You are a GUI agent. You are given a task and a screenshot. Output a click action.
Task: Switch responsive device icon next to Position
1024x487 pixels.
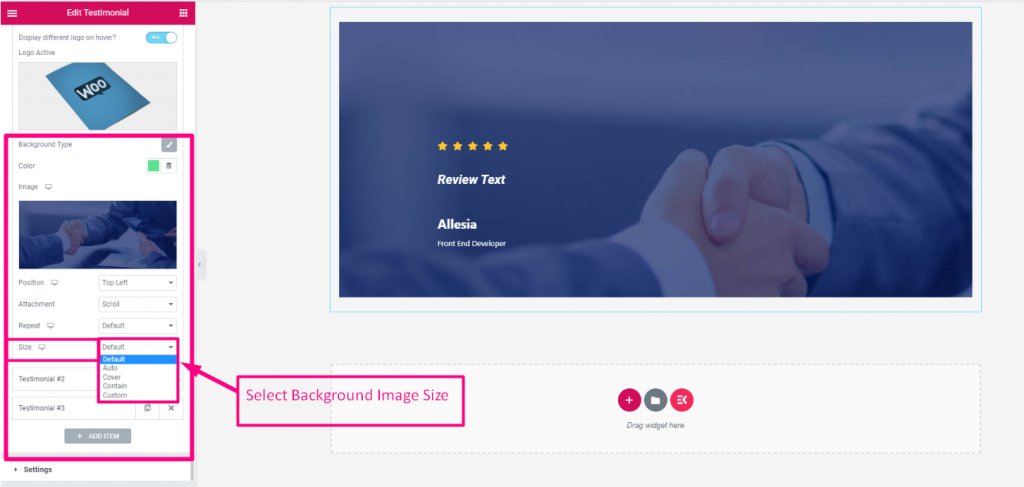click(x=55, y=283)
